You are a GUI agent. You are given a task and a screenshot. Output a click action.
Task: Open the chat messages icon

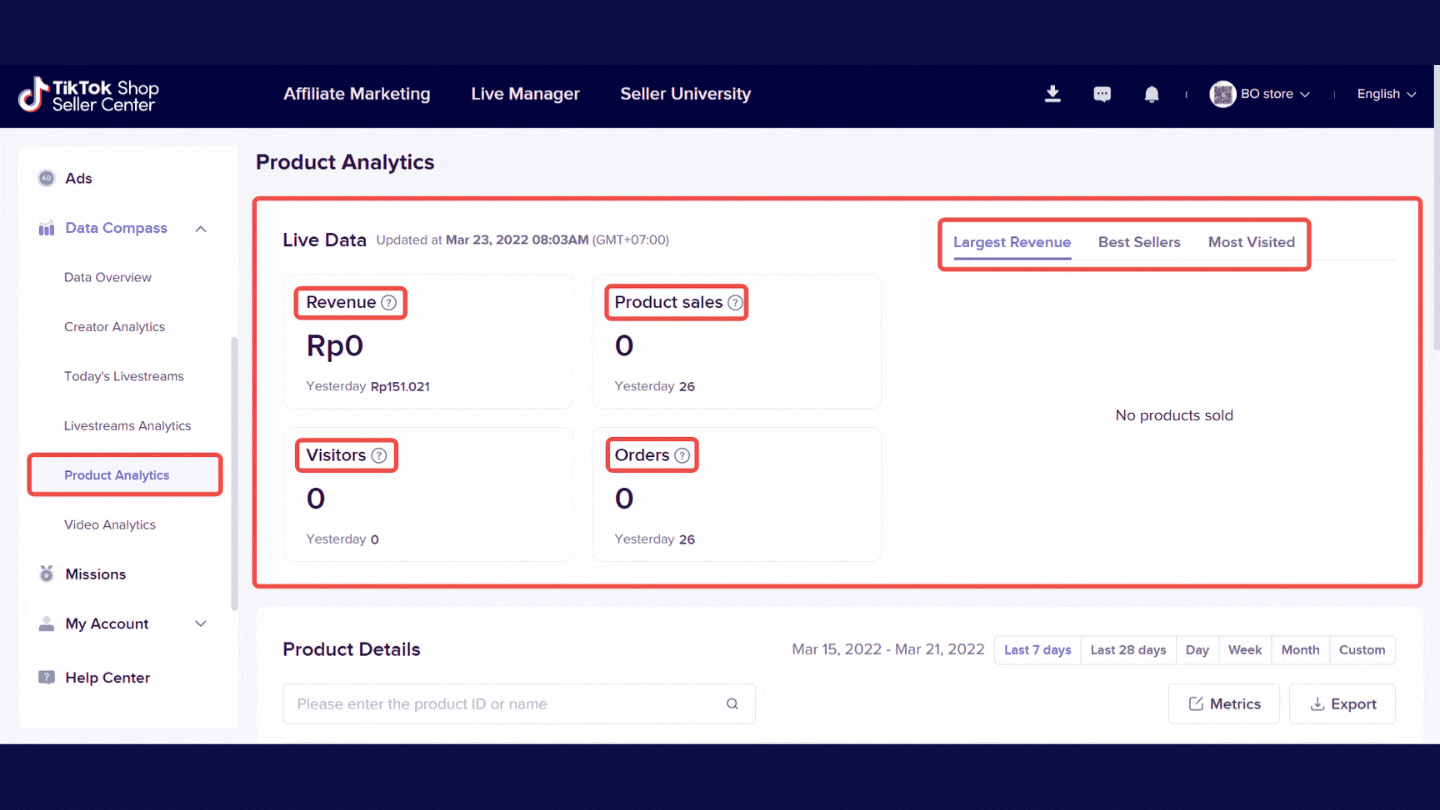click(1102, 94)
